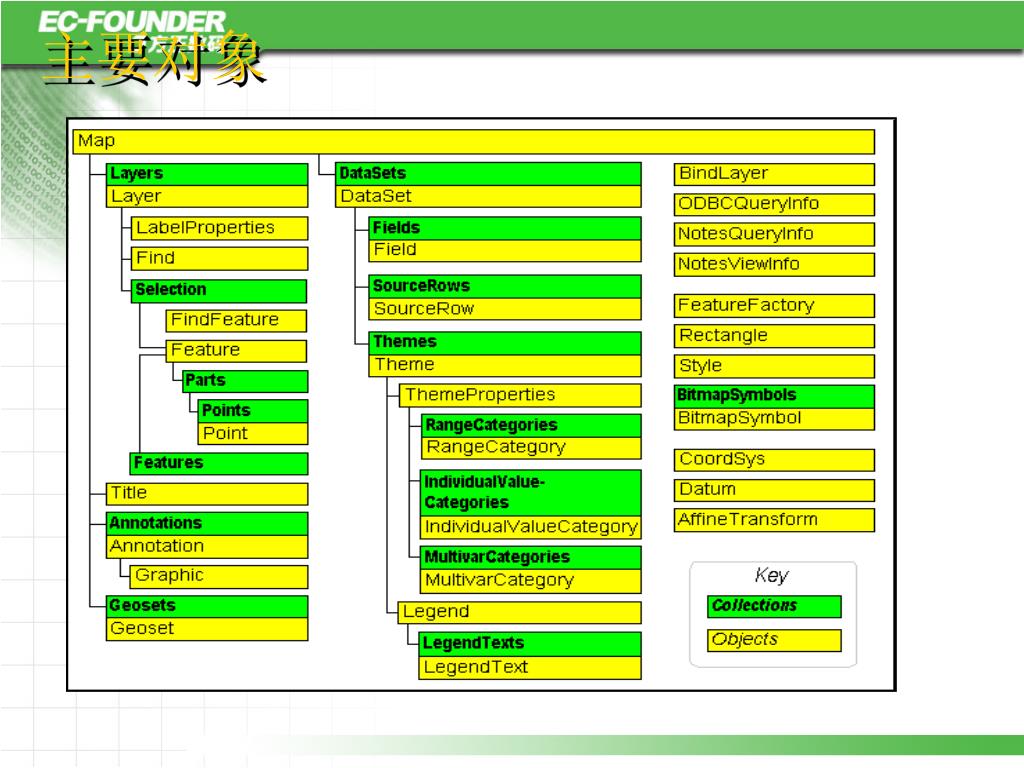The image size is (1024, 768).
Task: Select the SourceRow object box
Action: (x=505, y=309)
